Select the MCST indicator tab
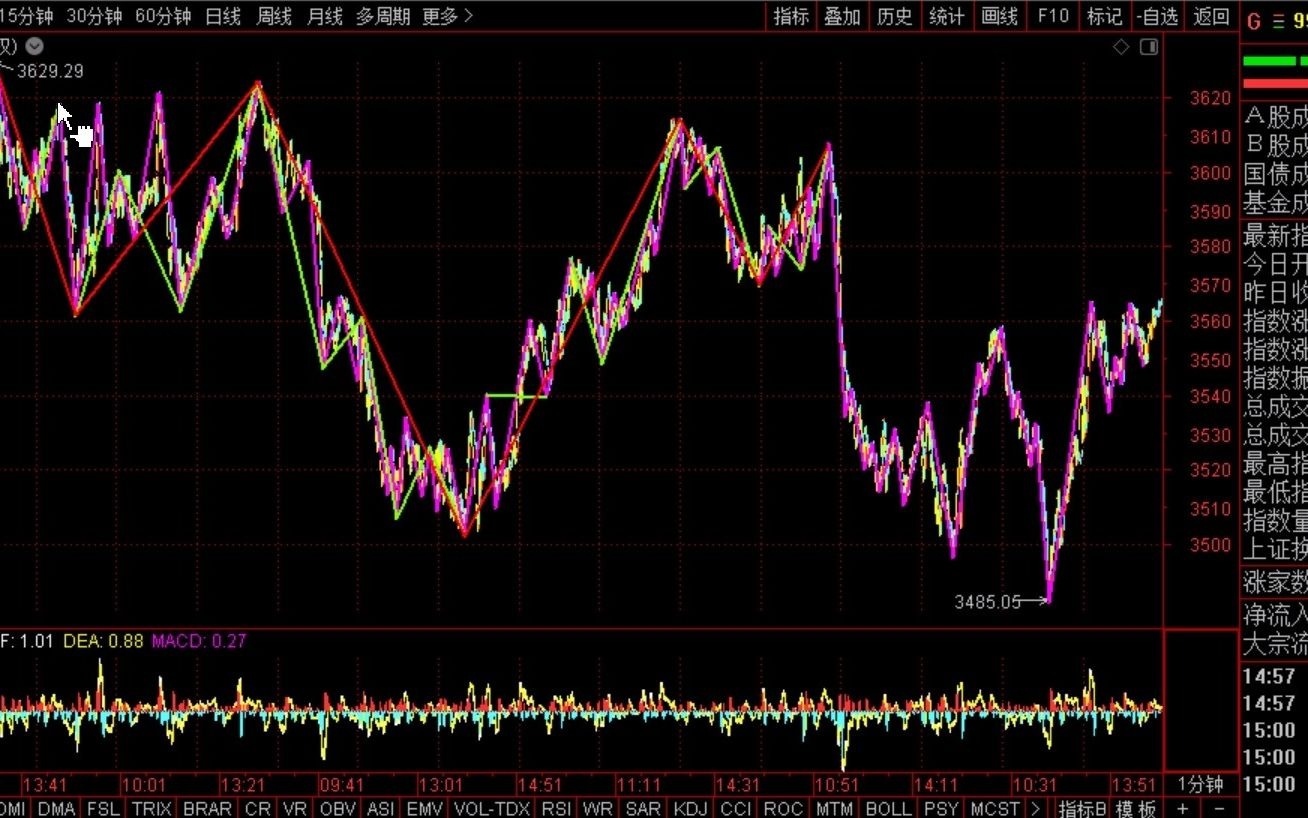1308x818 pixels. click(x=995, y=808)
